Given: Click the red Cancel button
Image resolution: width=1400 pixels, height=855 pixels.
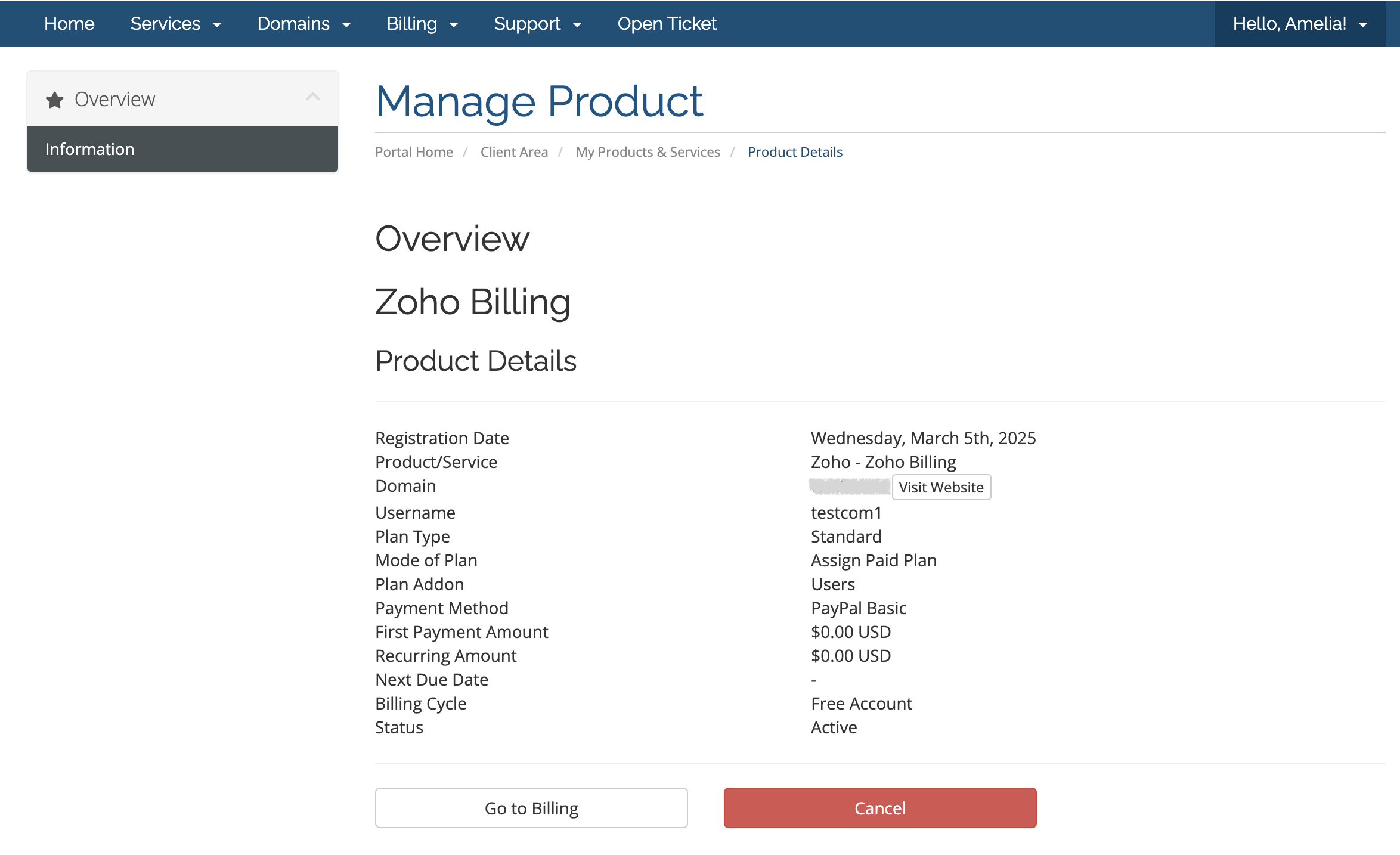Looking at the screenshot, I should 880,808.
